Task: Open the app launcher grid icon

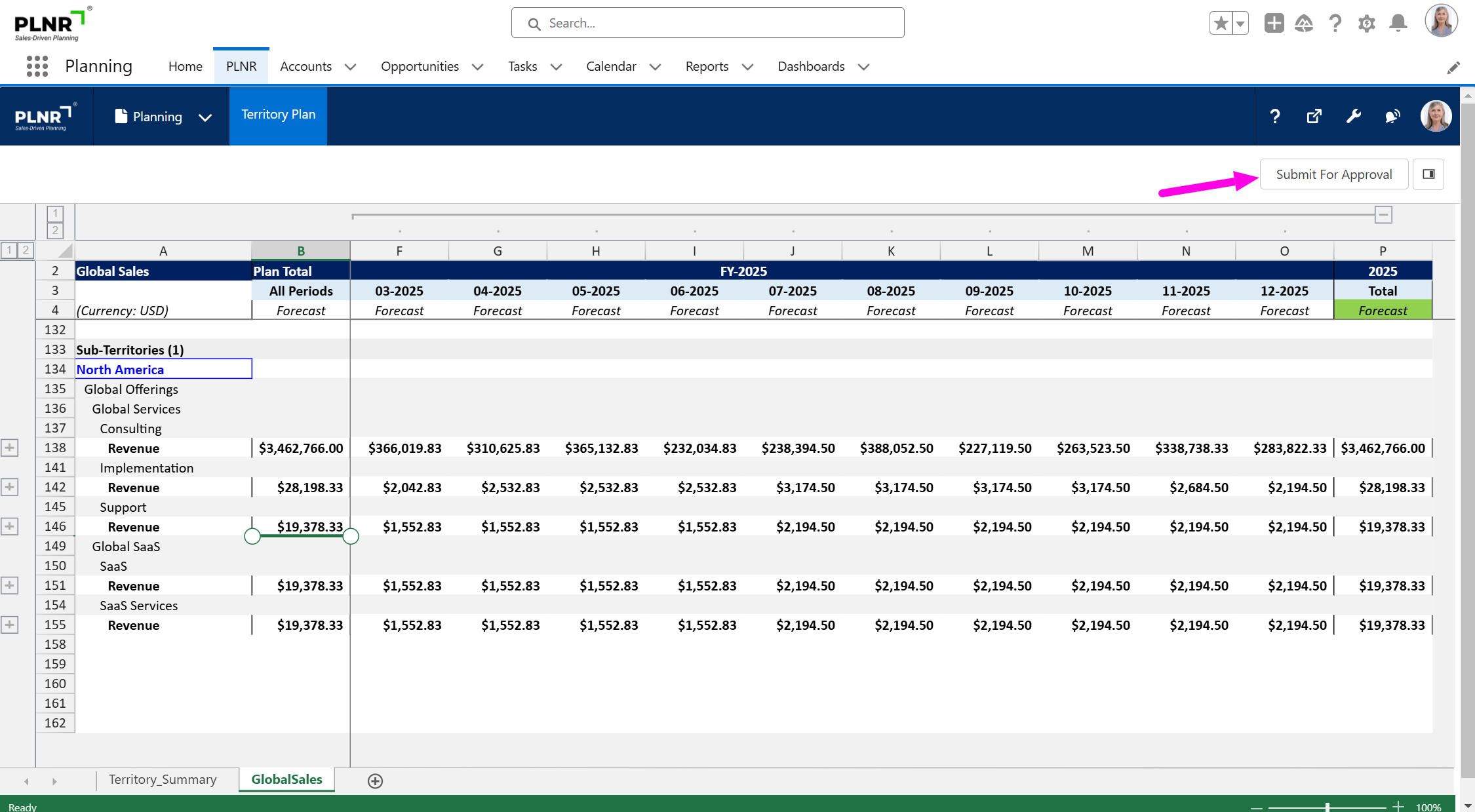Action: click(37, 66)
